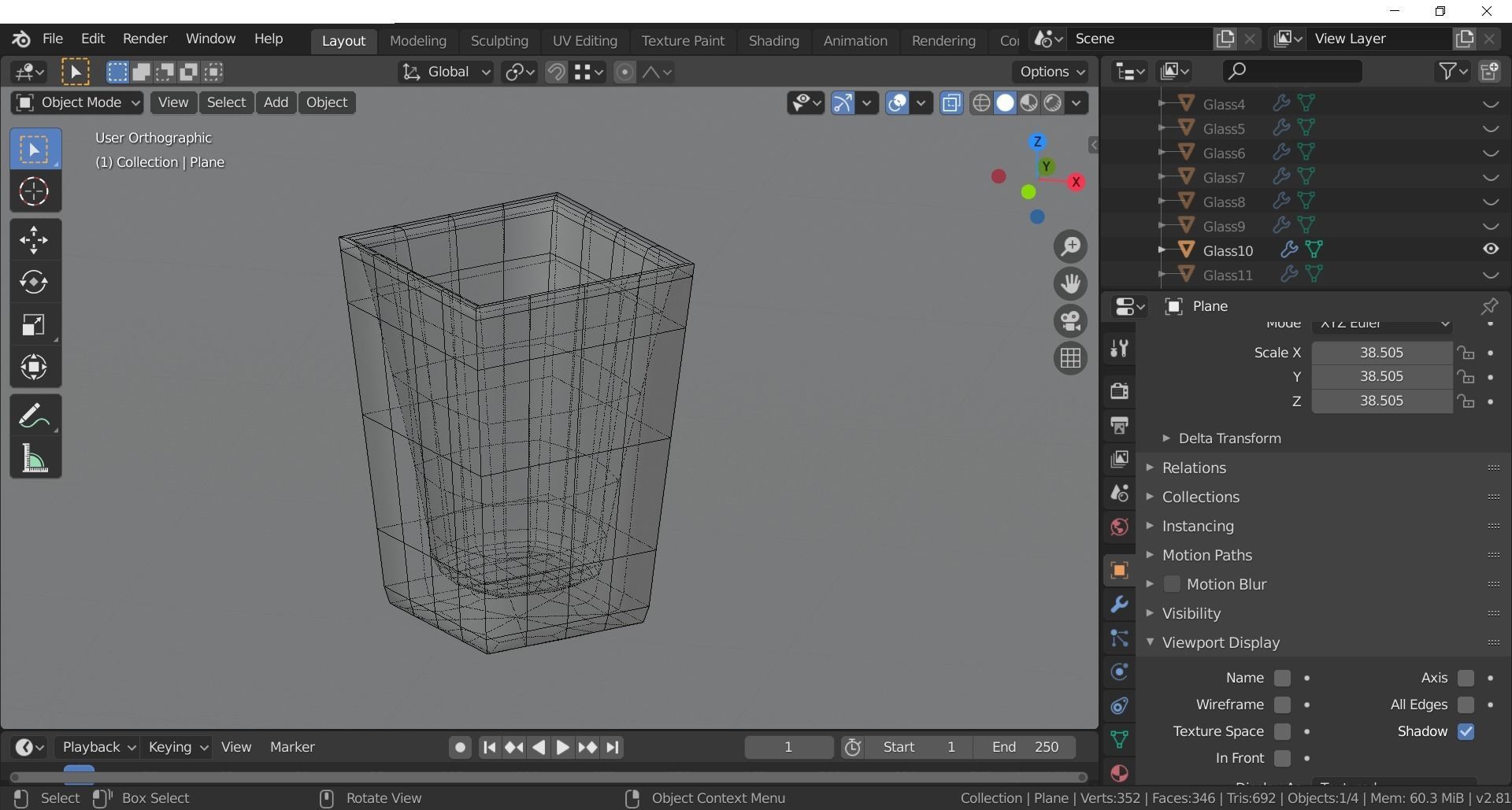Switch orthographic/perspective grid icon
This screenshot has height=810, width=1512.
pyautogui.click(x=1070, y=358)
